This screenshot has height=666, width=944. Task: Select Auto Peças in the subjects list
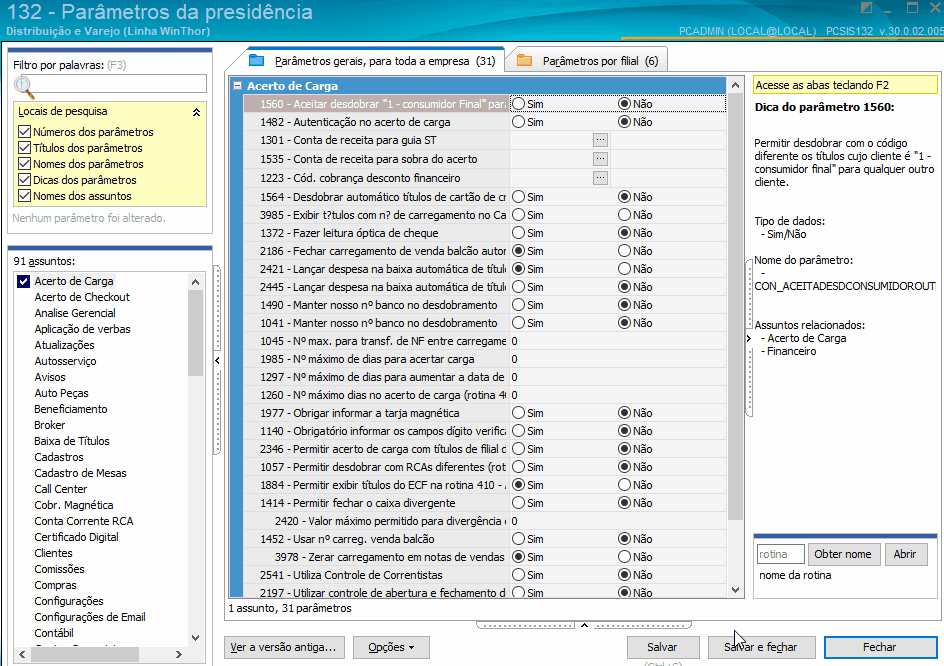(61, 393)
